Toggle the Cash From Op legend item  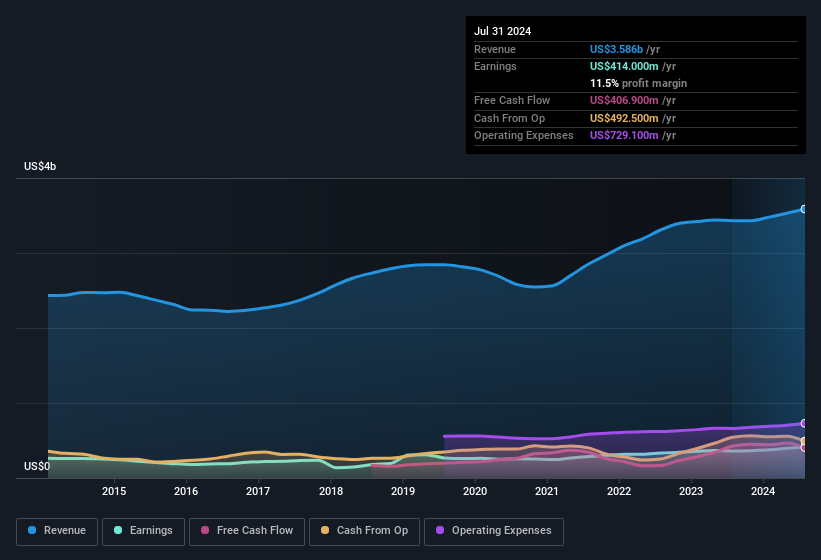pos(362,531)
